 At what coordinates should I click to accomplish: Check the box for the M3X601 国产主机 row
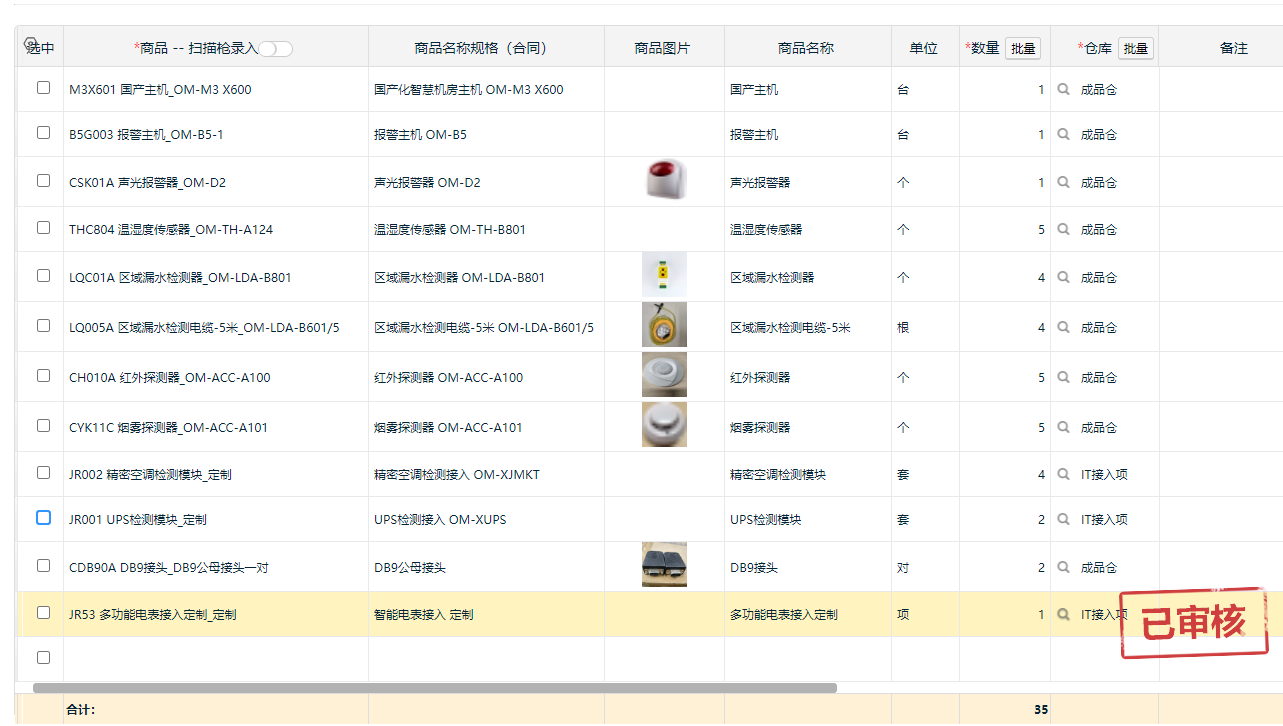[x=43, y=88]
